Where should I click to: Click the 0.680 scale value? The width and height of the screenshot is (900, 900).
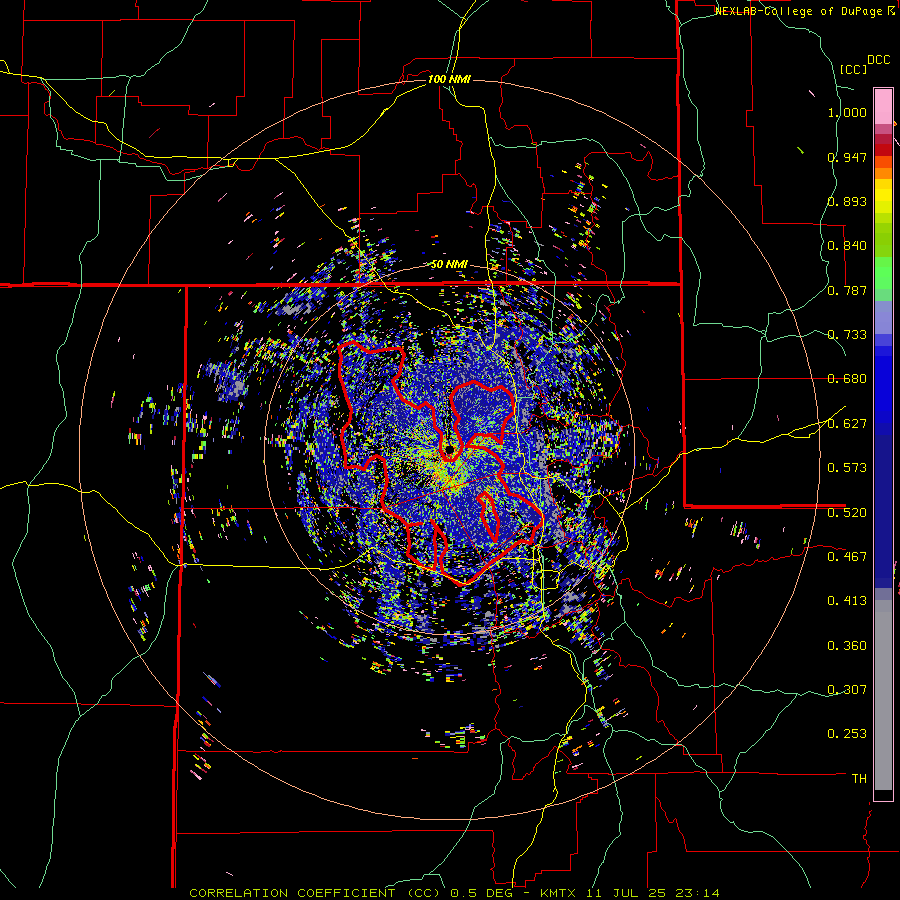pos(847,379)
